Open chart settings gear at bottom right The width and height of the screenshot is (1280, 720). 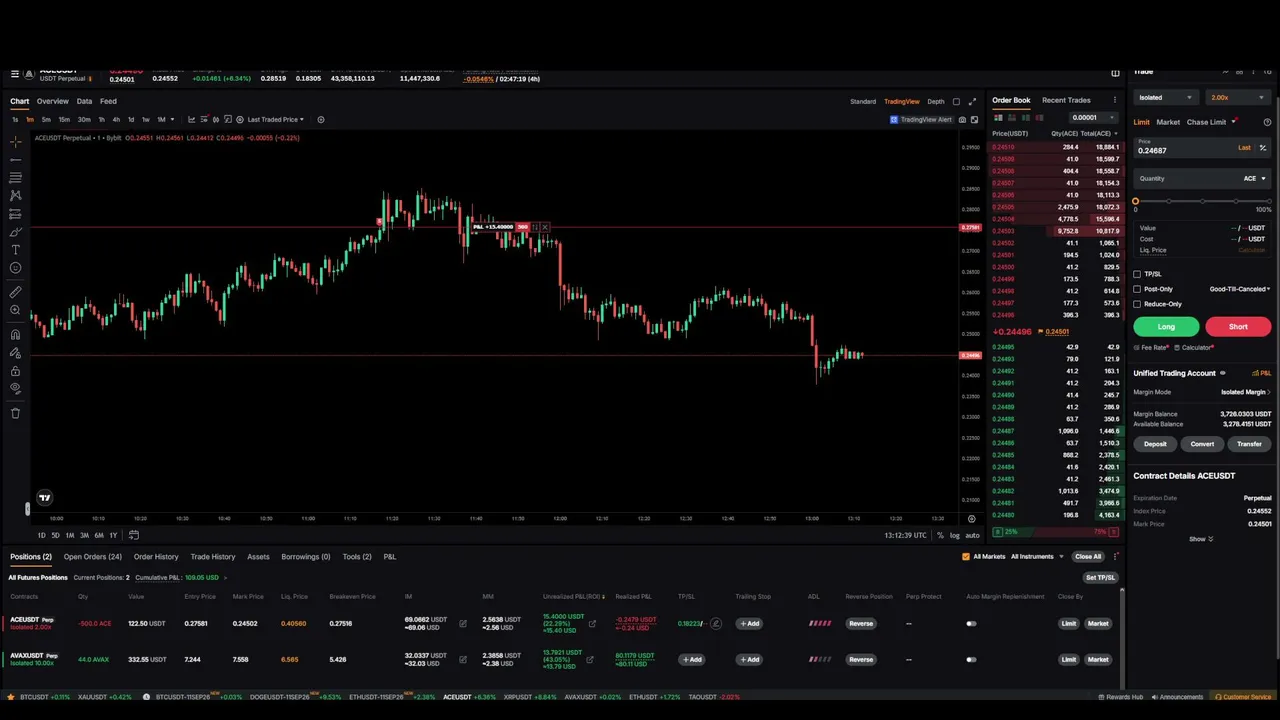point(971,519)
